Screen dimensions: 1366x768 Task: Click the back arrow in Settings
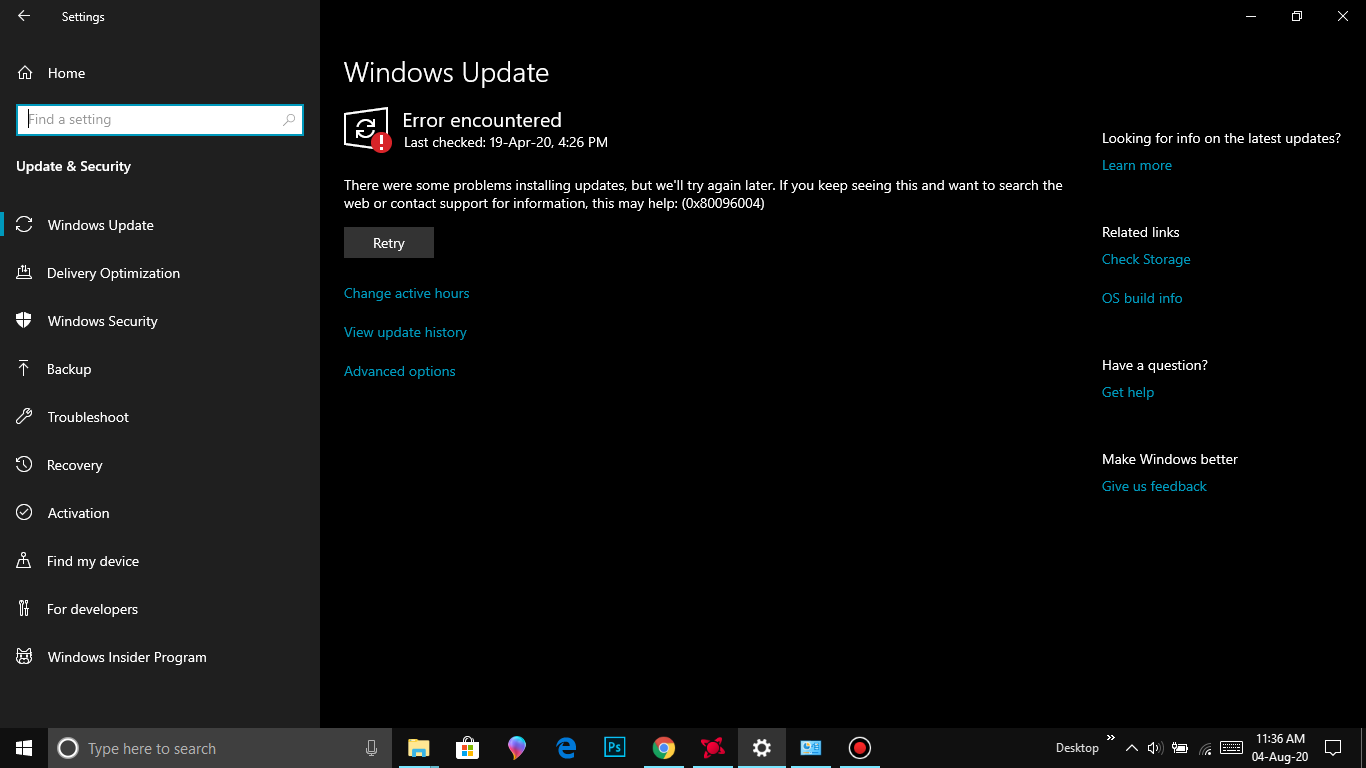24,16
